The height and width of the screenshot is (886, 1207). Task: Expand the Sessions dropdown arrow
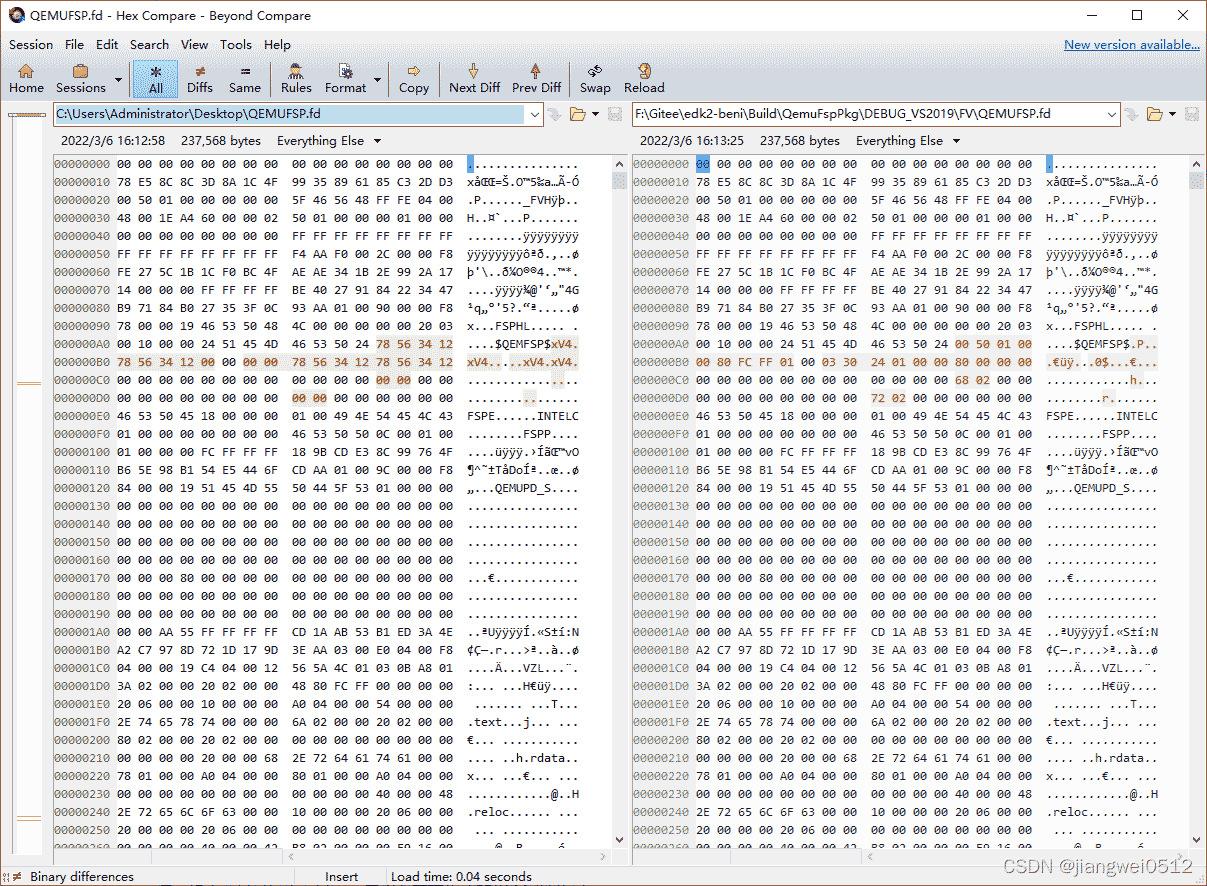point(119,79)
